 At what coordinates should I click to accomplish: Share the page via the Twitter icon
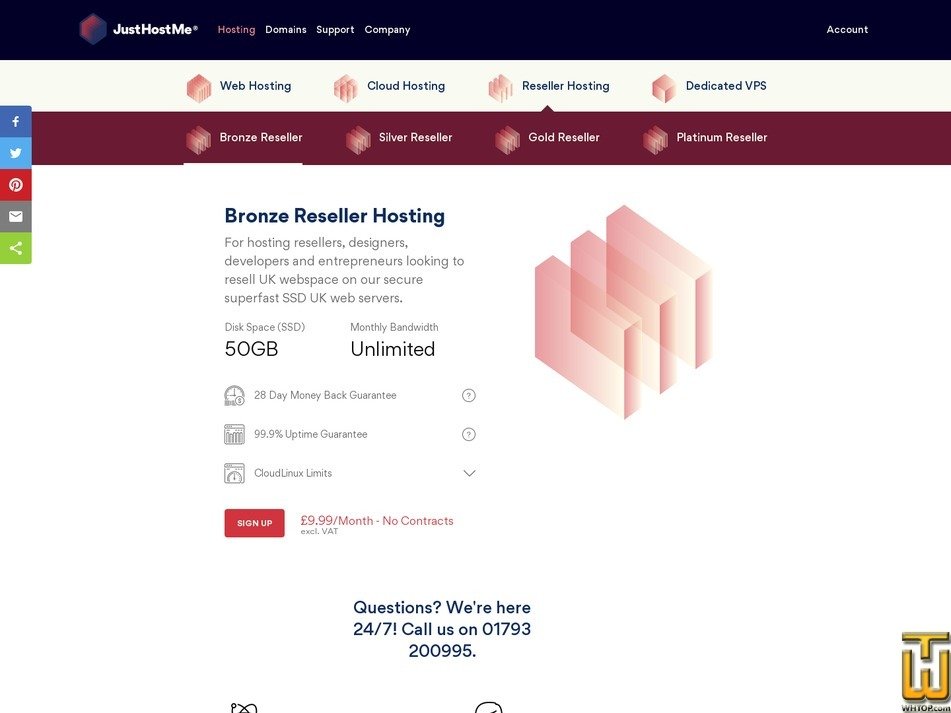pos(15,153)
